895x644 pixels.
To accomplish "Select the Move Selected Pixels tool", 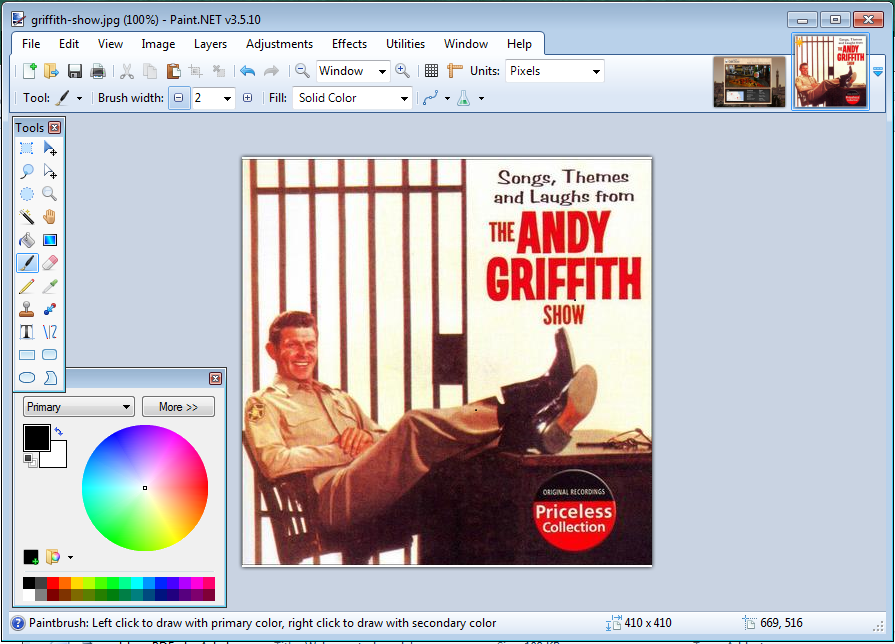I will click(50, 148).
